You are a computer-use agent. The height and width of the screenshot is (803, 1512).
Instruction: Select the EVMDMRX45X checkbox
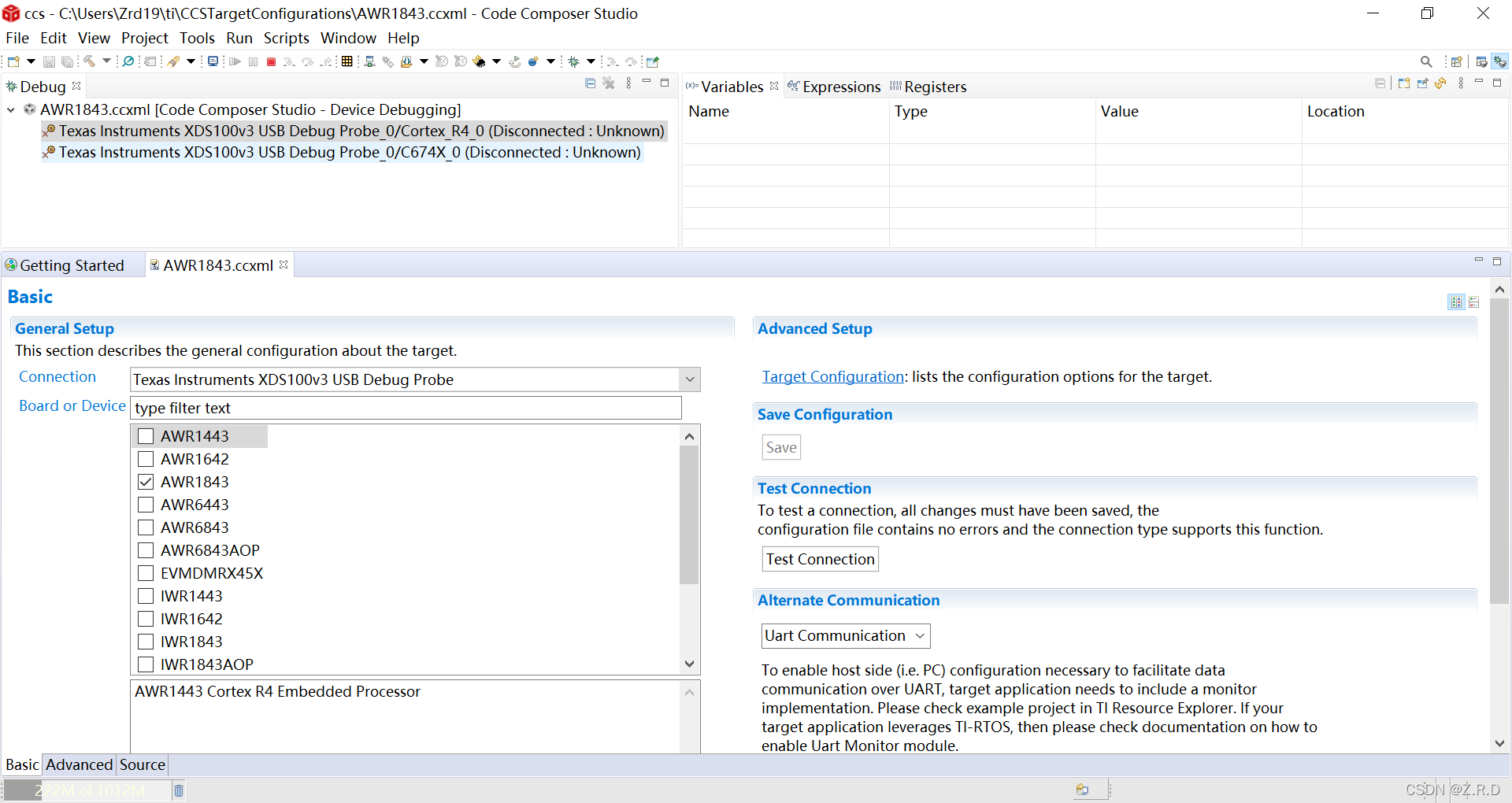[x=146, y=573]
